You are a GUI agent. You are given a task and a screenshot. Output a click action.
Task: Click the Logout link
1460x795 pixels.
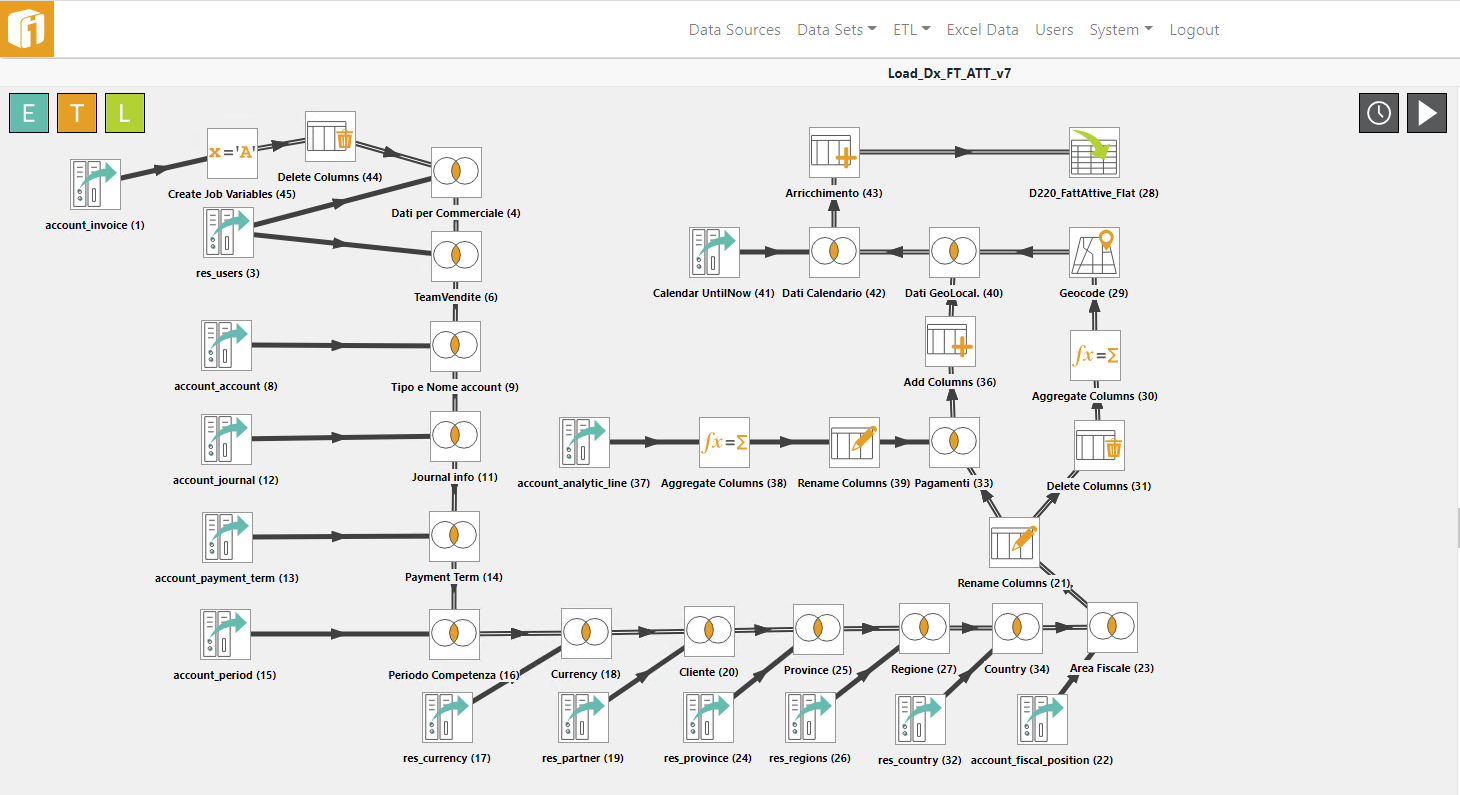[x=1194, y=29]
